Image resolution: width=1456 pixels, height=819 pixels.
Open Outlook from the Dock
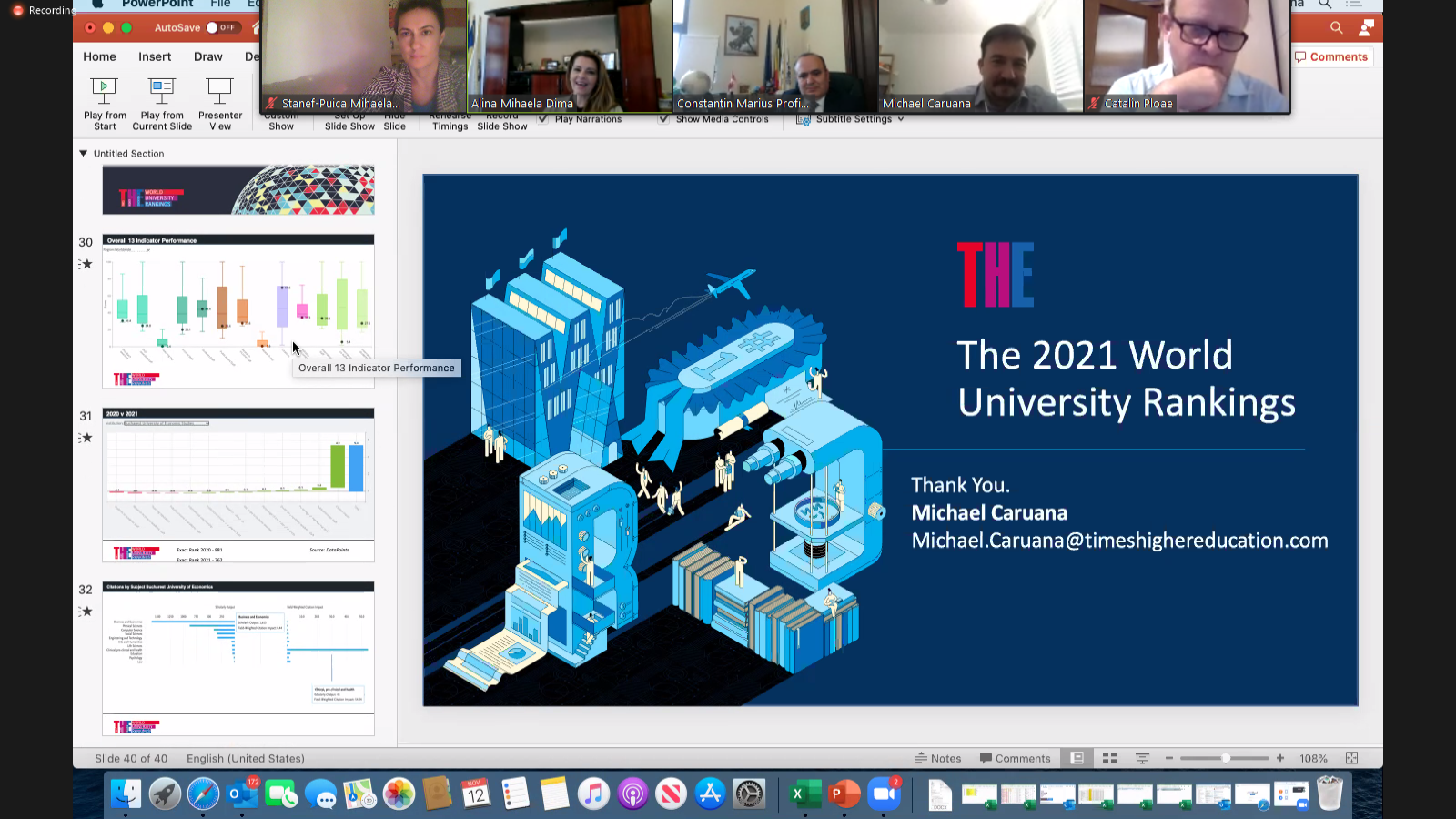point(243,794)
